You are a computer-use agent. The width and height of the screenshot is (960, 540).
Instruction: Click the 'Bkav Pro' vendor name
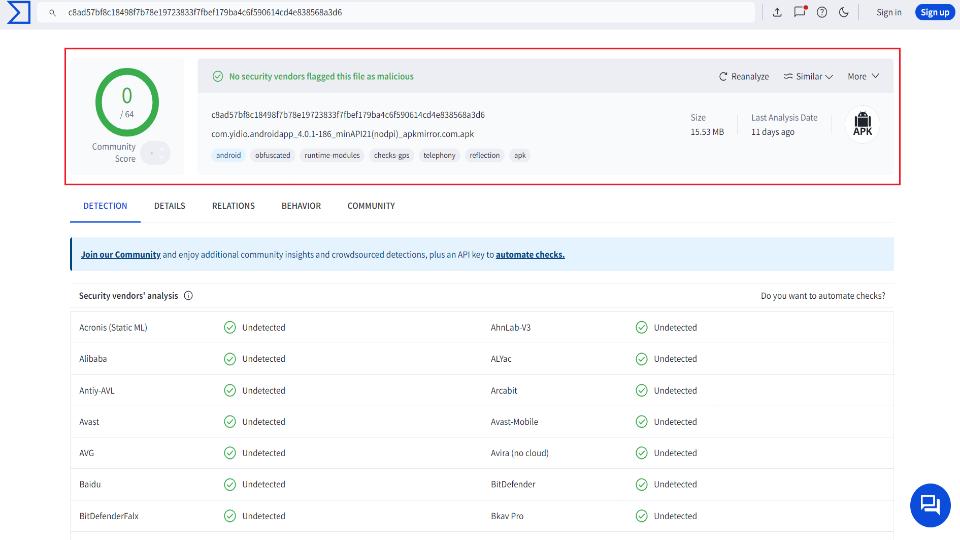coord(507,516)
